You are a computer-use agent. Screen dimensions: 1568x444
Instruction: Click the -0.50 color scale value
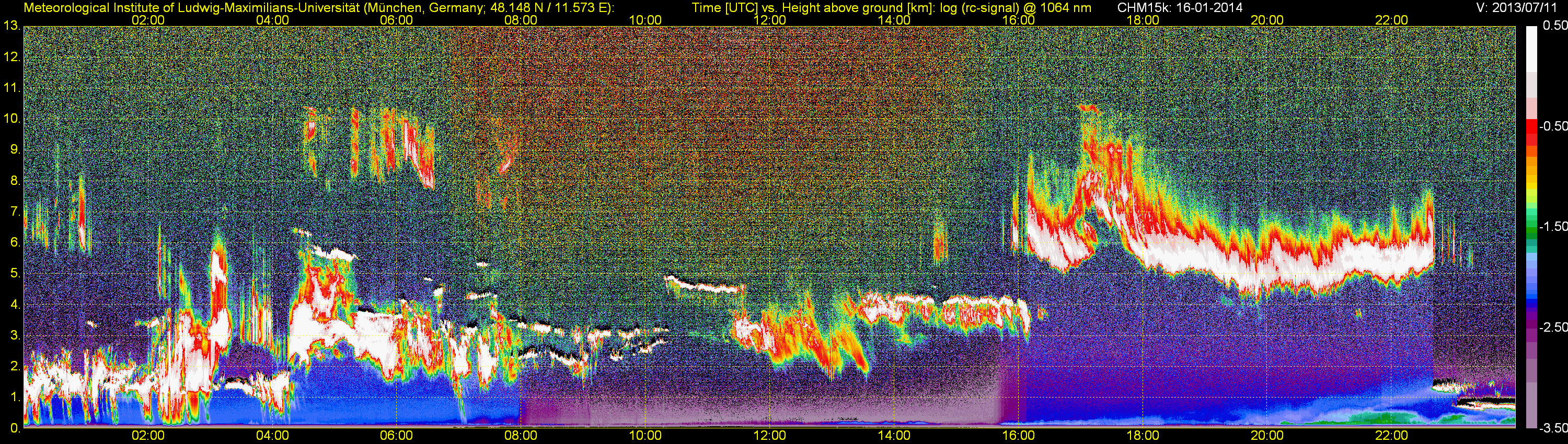coord(1553,126)
